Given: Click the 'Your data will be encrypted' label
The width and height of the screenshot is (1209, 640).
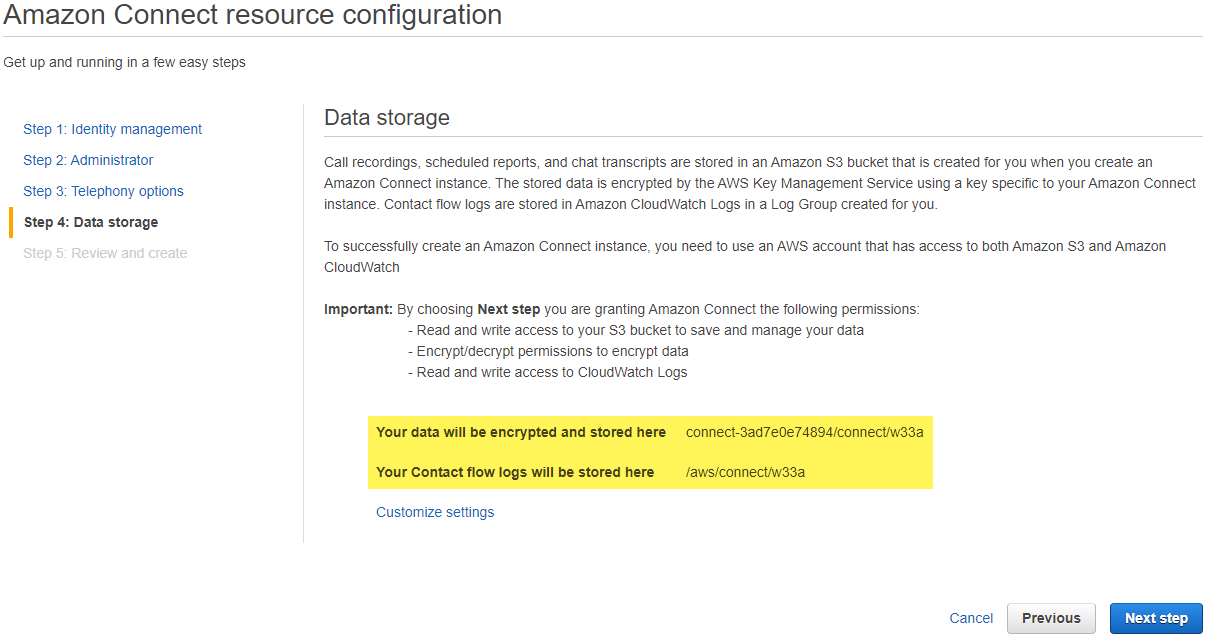Looking at the screenshot, I should pyautogui.click(x=521, y=432).
